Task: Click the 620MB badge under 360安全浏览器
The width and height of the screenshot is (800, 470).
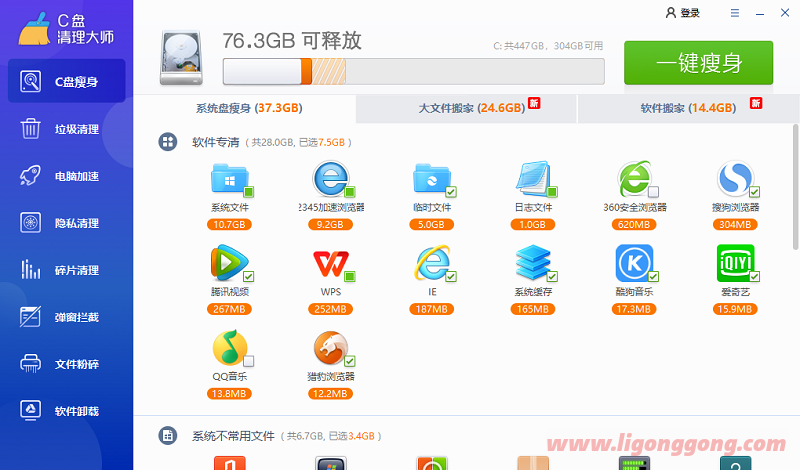Action: pyautogui.click(x=634, y=225)
